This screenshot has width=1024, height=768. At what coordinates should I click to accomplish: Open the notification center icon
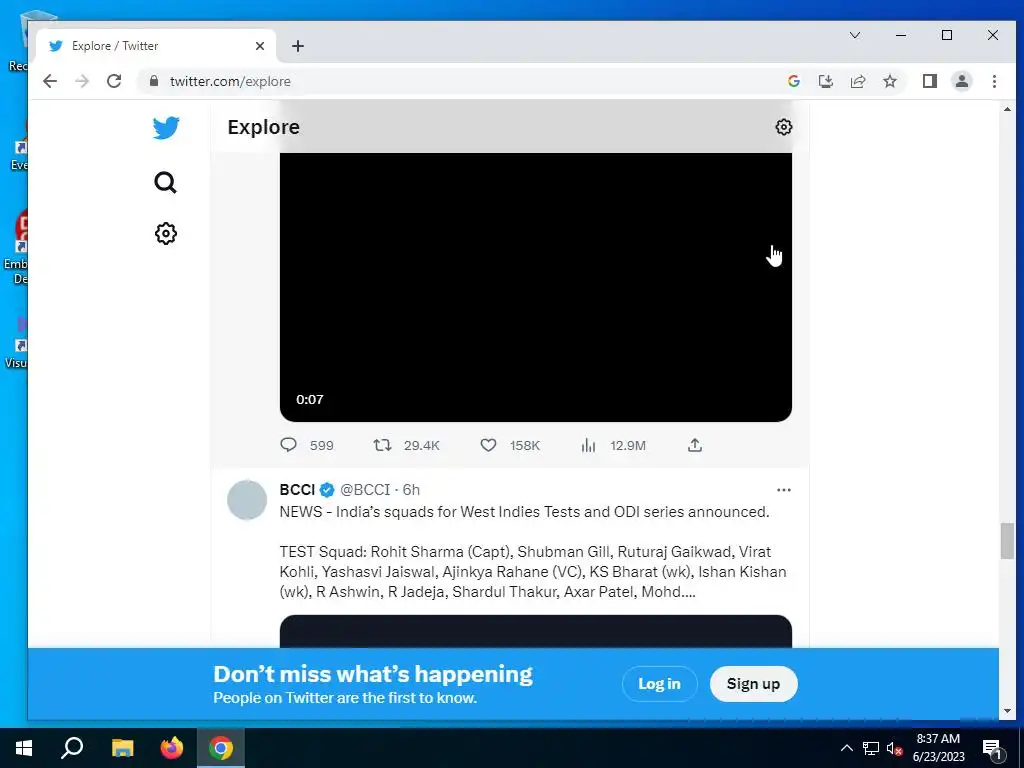(992, 748)
